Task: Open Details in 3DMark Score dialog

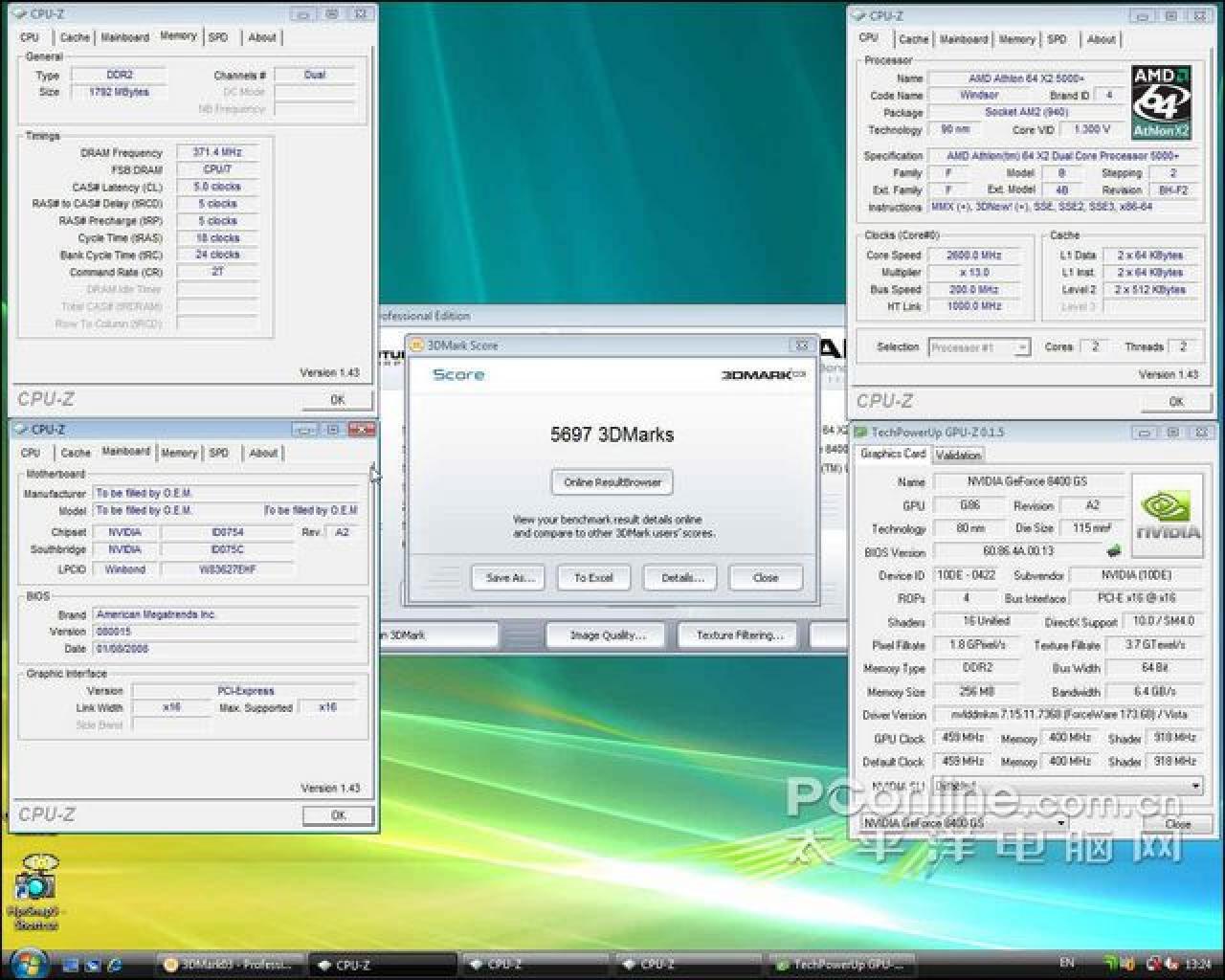Action: point(680,578)
